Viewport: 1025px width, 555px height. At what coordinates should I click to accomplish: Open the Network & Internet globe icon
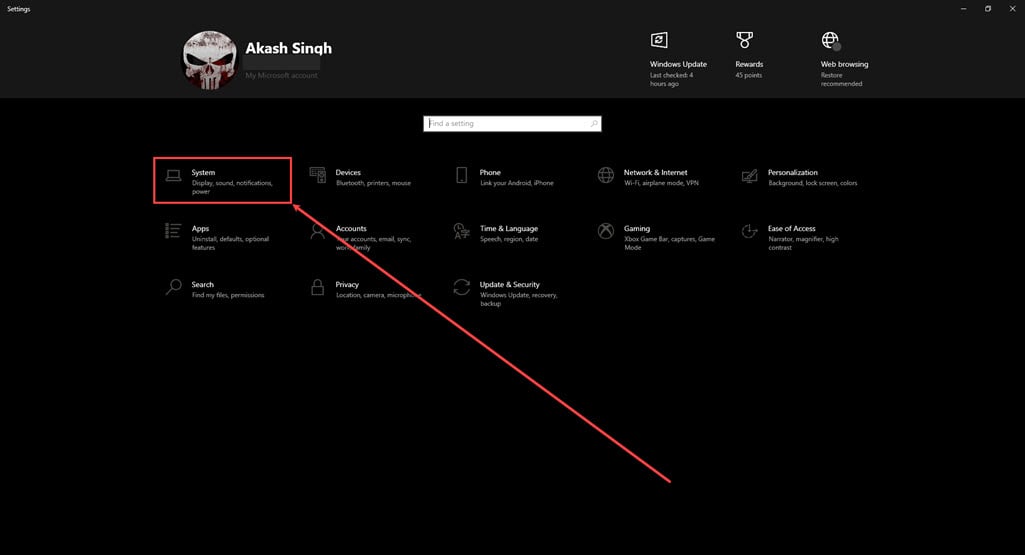(x=606, y=175)
